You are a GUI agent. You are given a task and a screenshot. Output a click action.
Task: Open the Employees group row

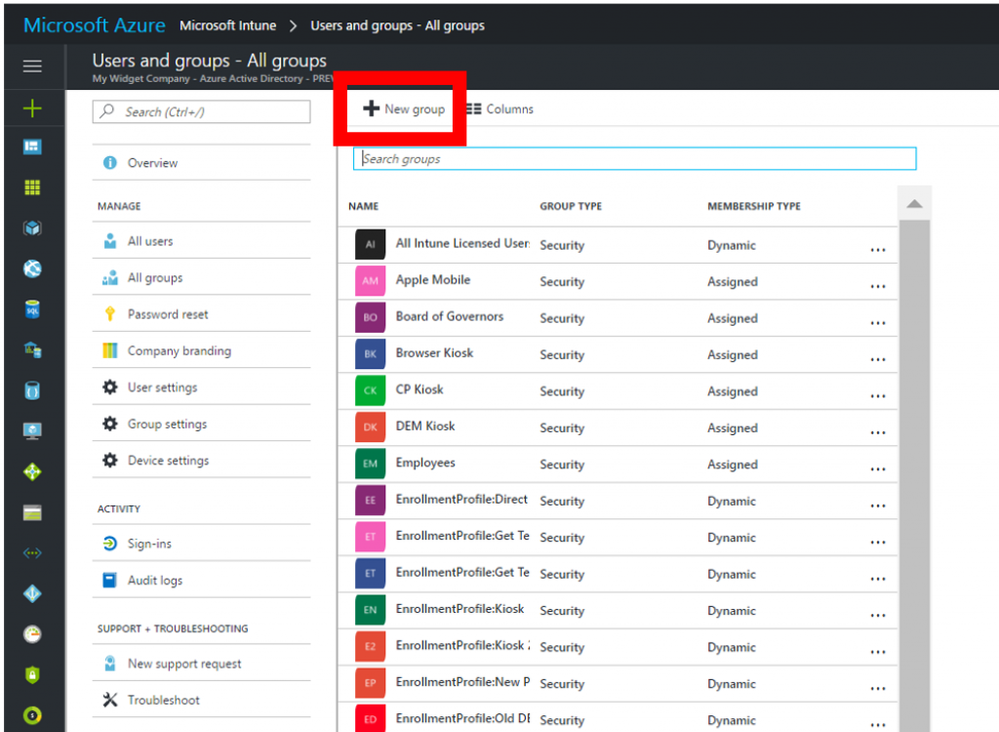[617, 464]
